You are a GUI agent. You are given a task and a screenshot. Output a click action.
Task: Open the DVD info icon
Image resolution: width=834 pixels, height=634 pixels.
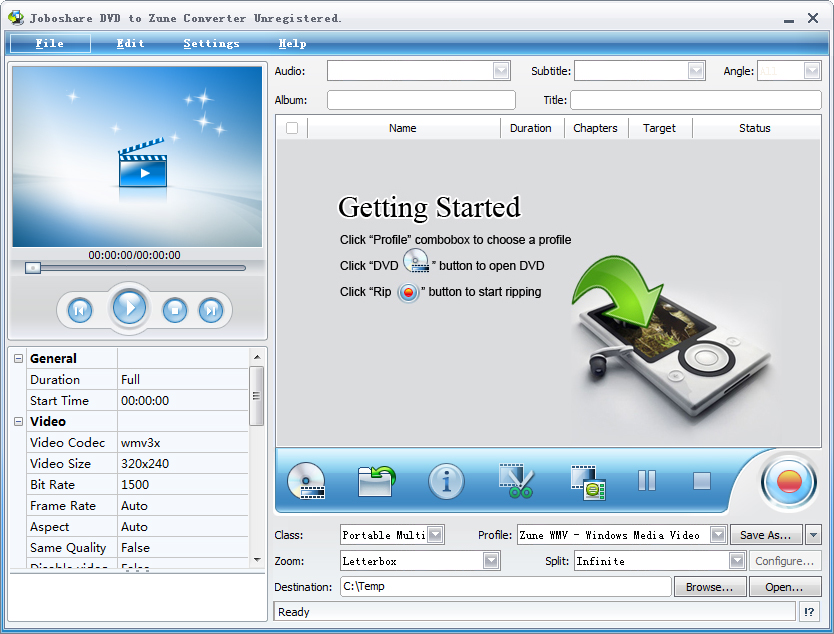click(x=446, y=482)
